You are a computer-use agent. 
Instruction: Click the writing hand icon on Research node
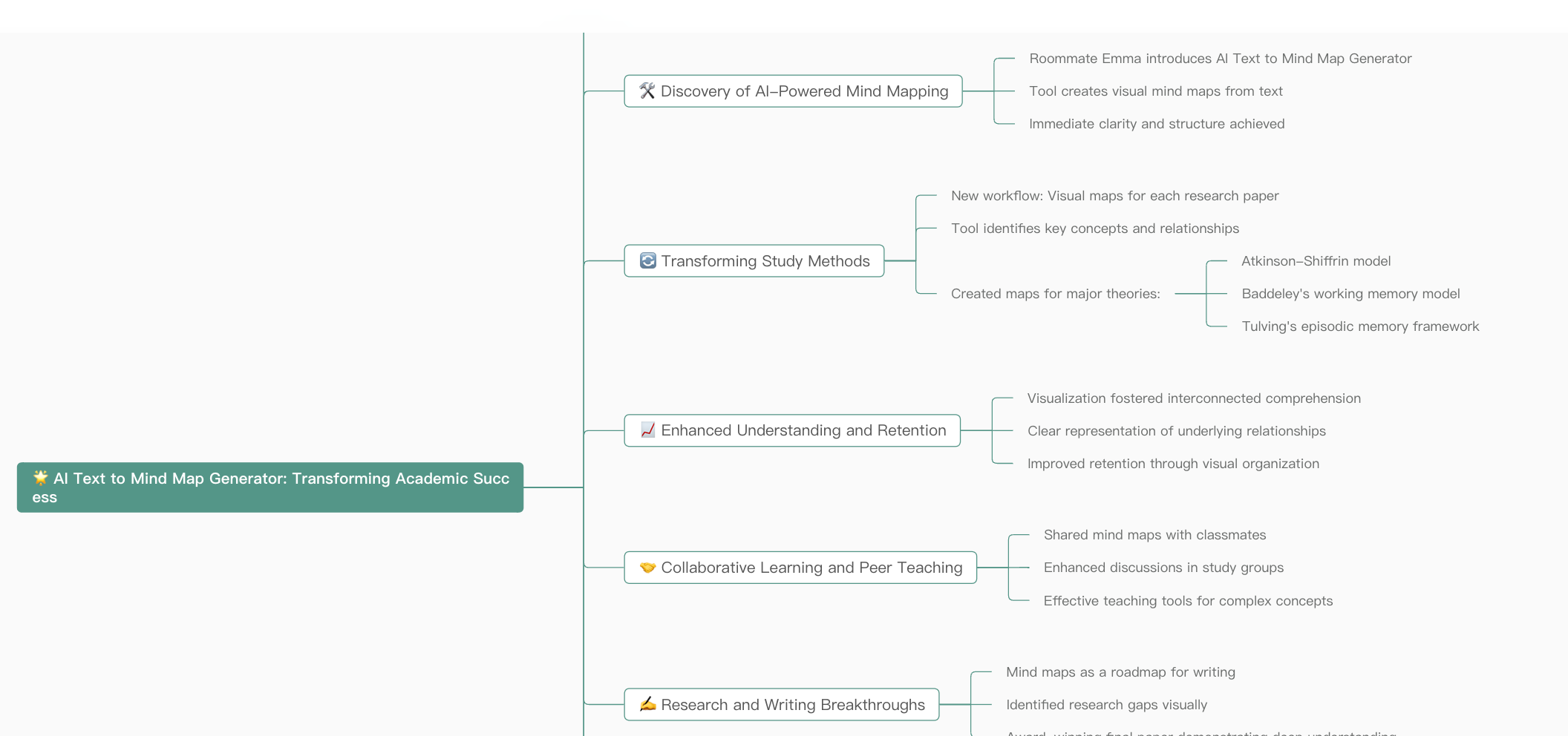(648, 703)
